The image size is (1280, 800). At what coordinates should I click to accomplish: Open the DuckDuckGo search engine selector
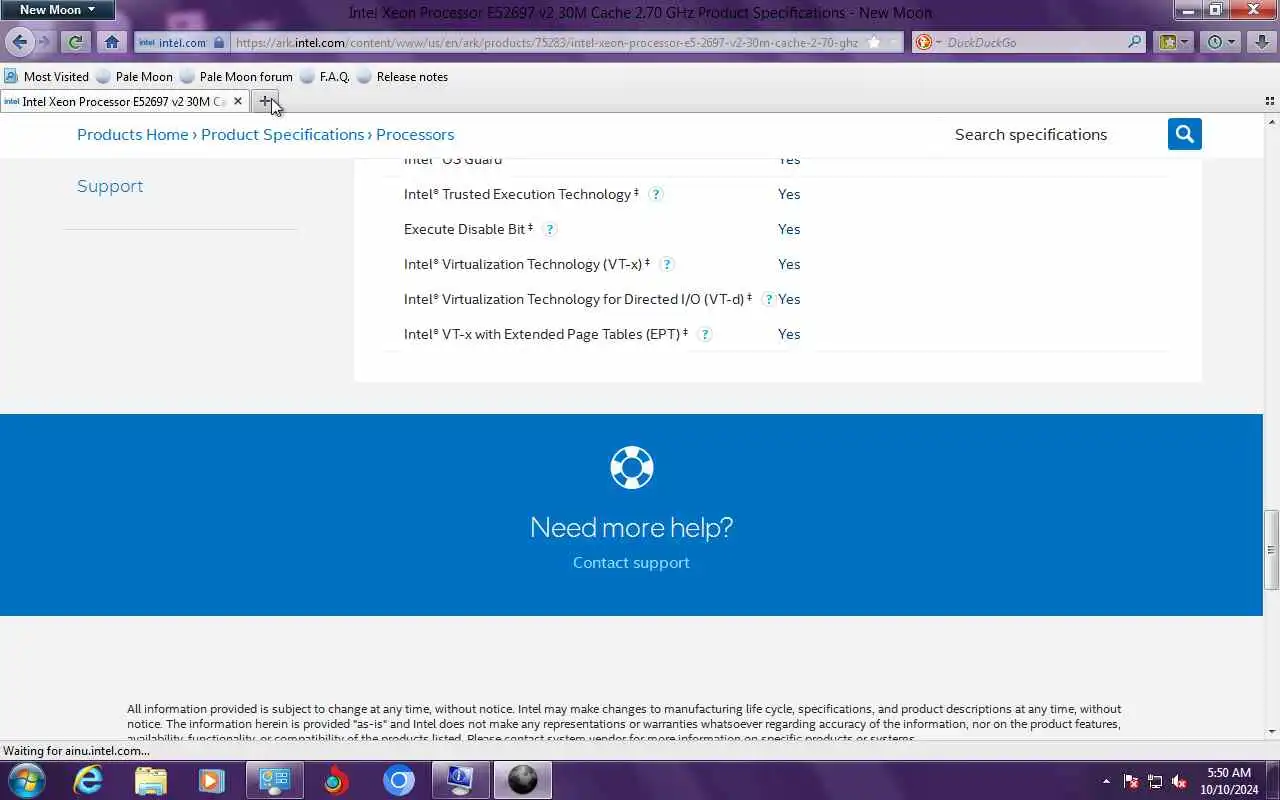pos(927,42)
